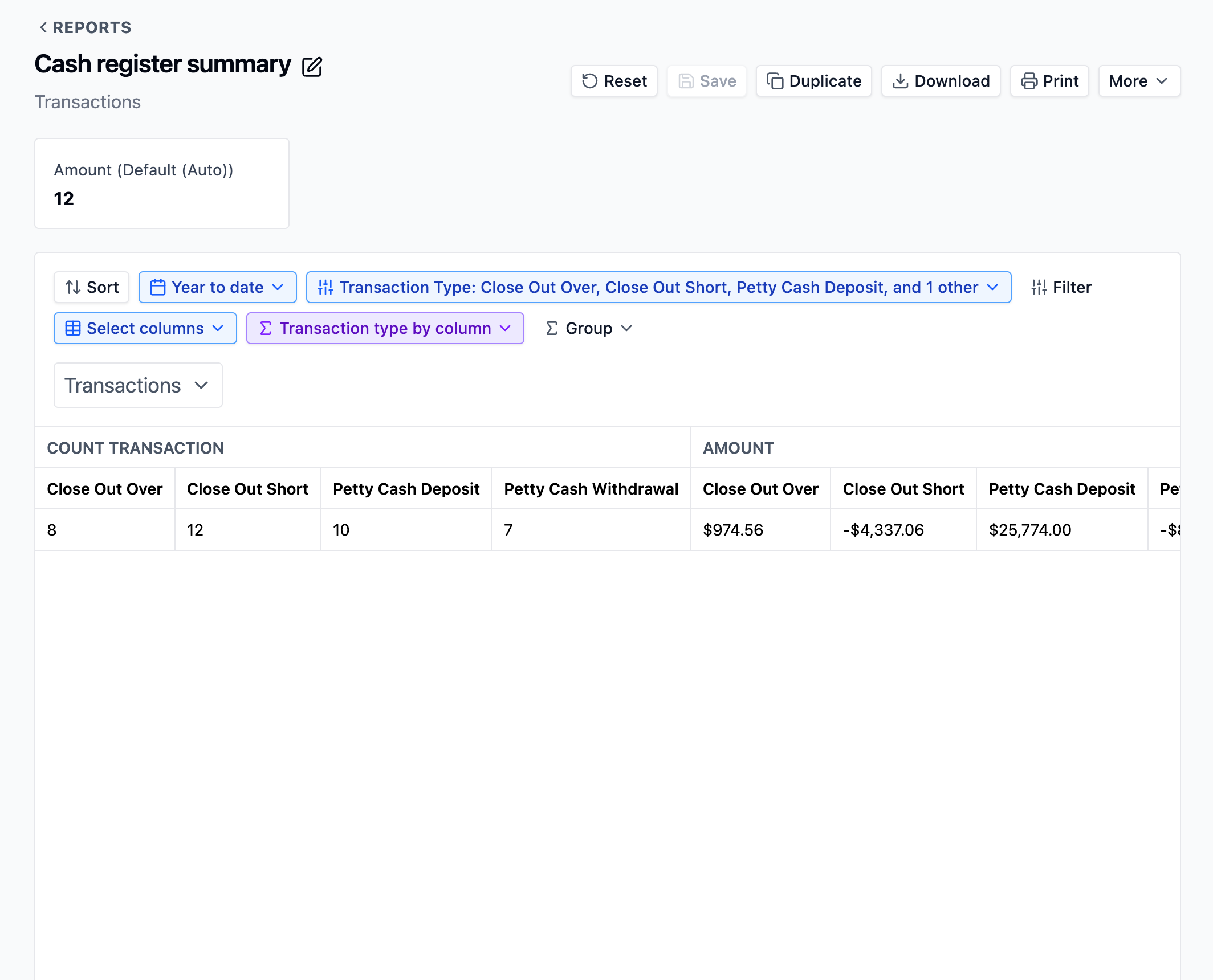
Task: Click the Duplicate copy icon
Action: point(774,81)
